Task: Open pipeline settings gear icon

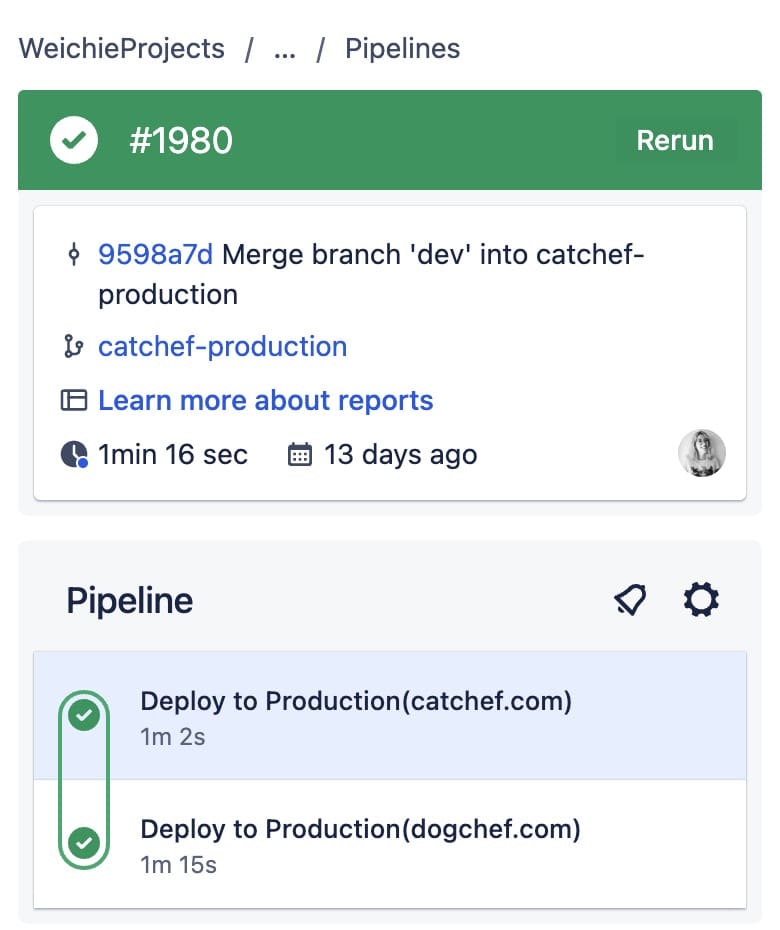Action: click(701, 600)
